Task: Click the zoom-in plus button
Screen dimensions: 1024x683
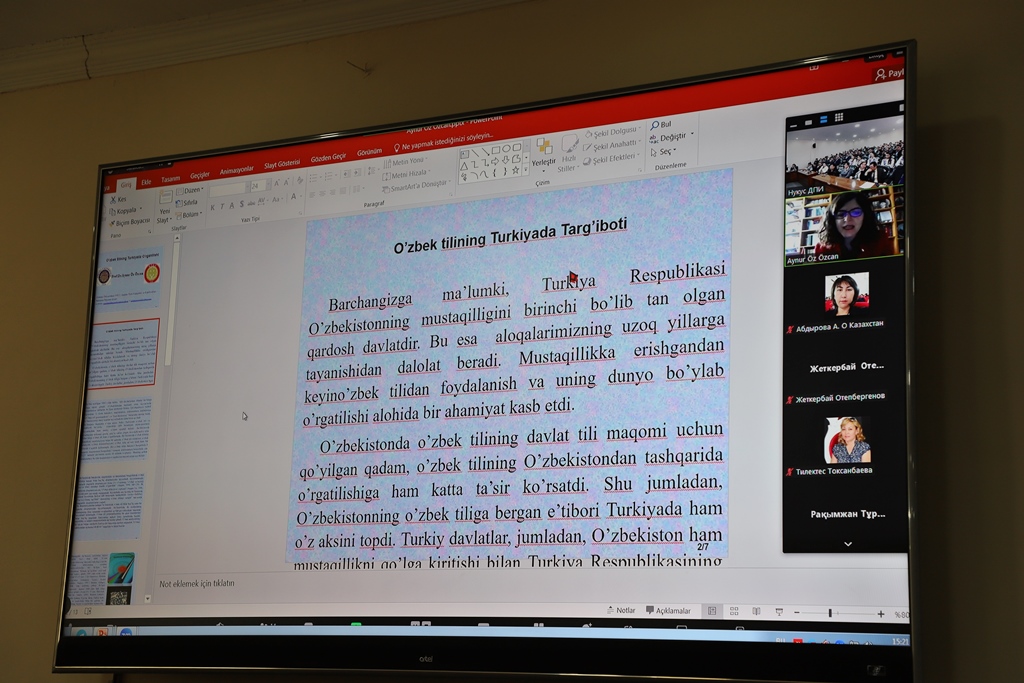Action: coord(880,614)
